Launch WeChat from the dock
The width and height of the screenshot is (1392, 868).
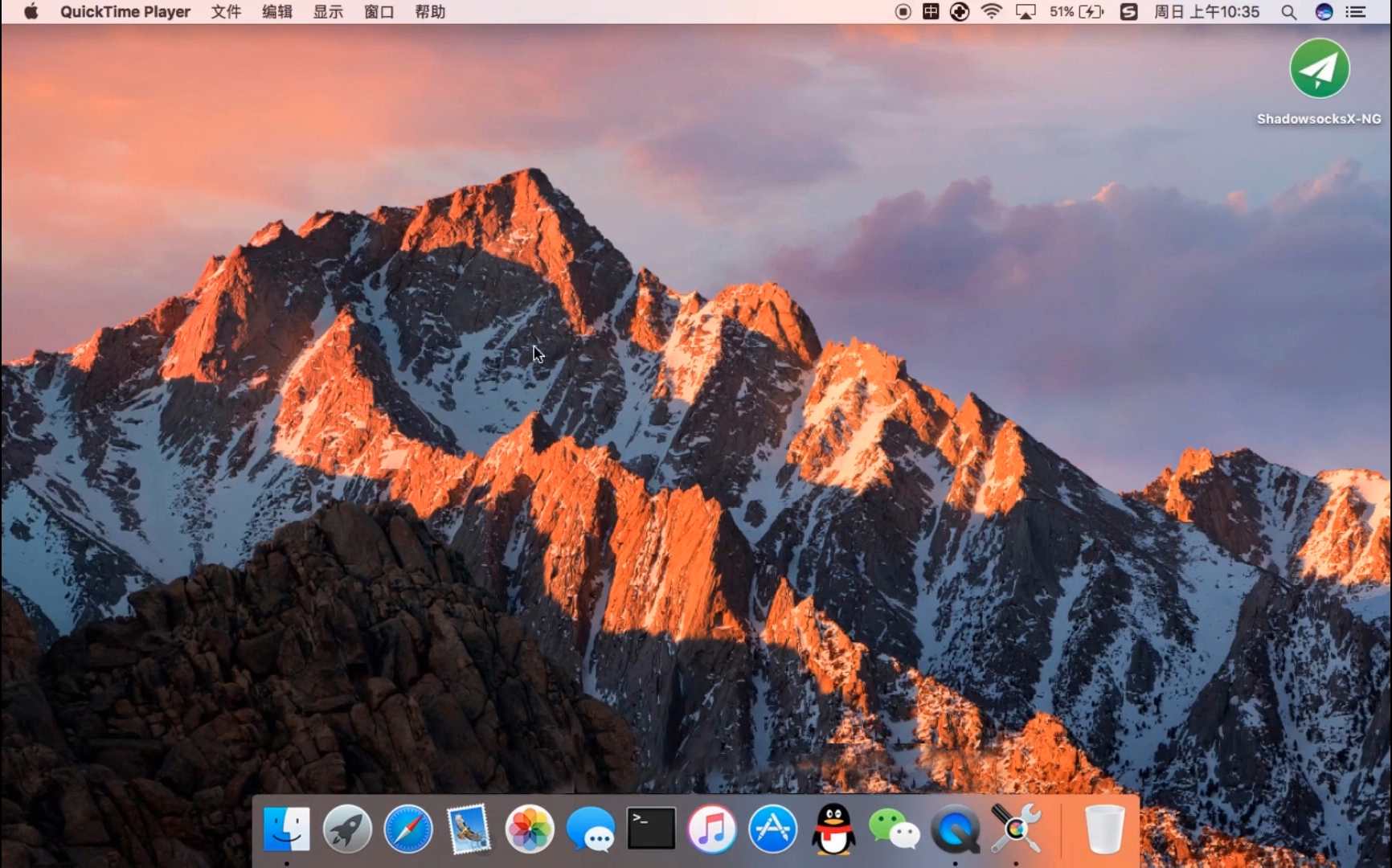[894, 829]
